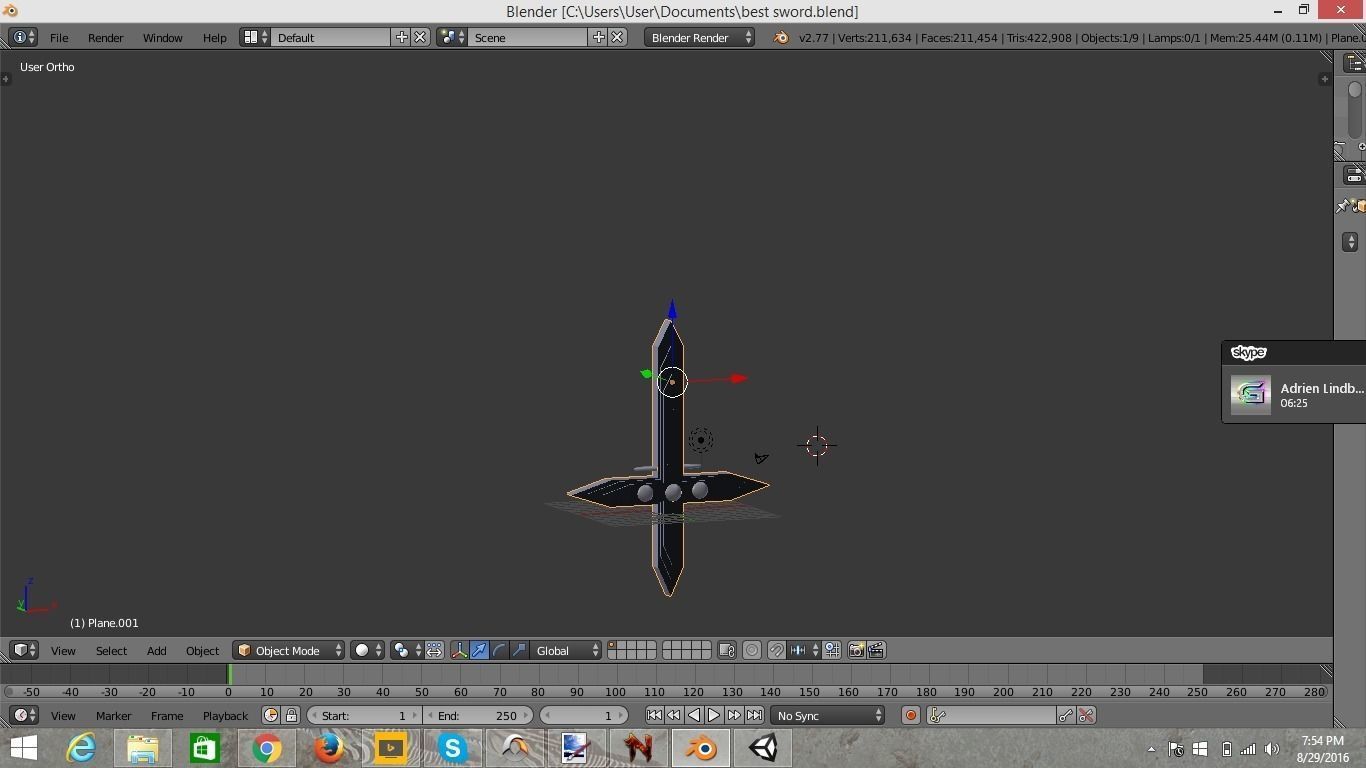
Task: Open the snap element type selector
Action: point(804,650)
